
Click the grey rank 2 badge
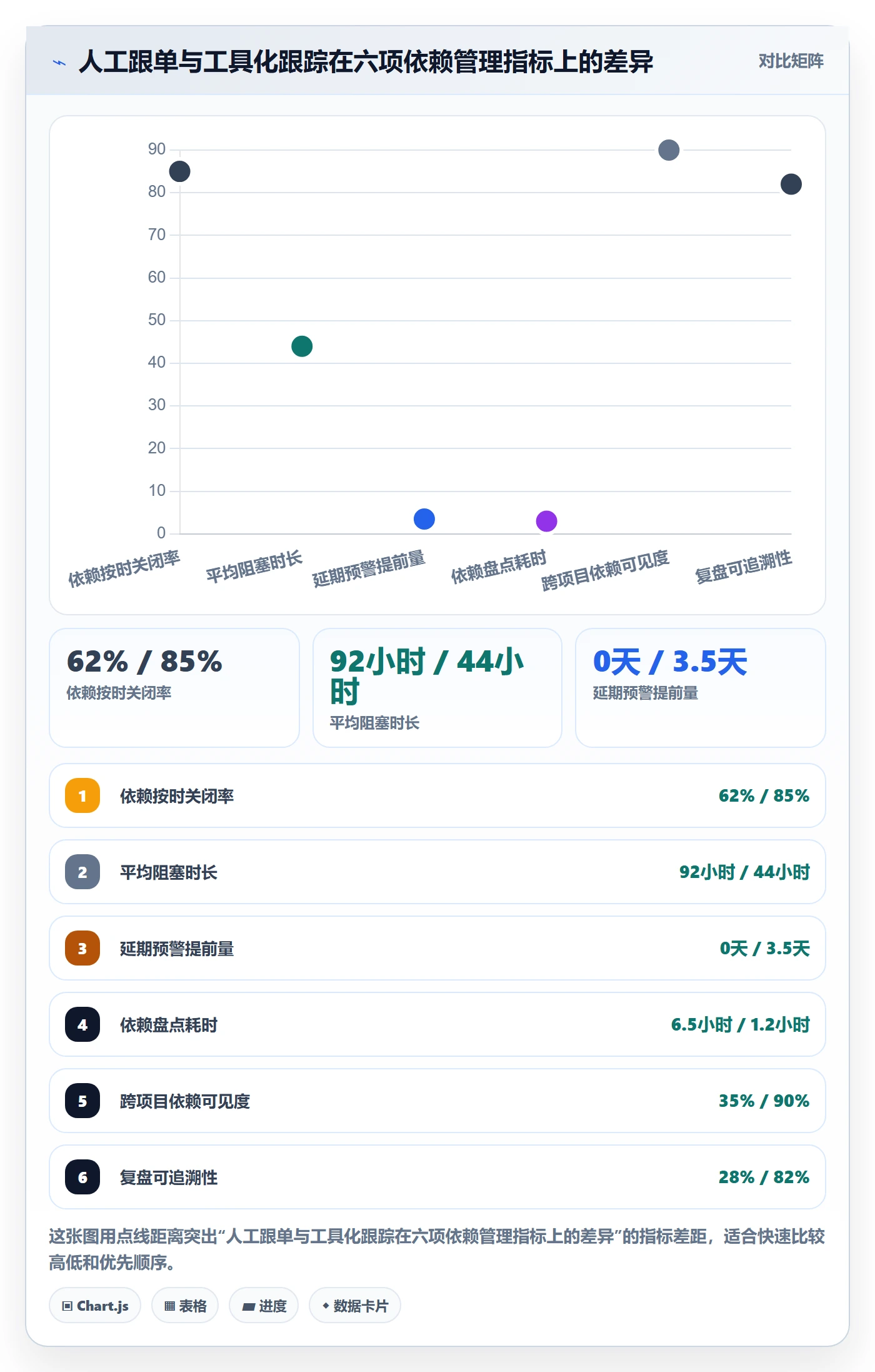[82, 872]
